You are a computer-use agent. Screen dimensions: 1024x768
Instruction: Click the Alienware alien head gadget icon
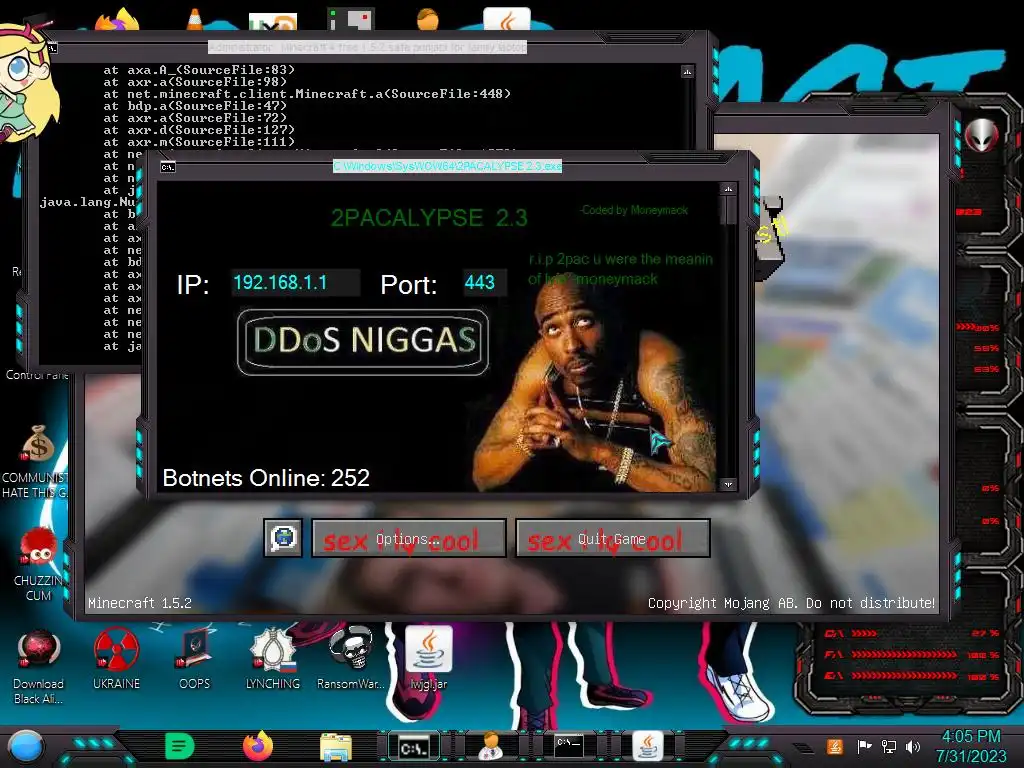[982, 135]
